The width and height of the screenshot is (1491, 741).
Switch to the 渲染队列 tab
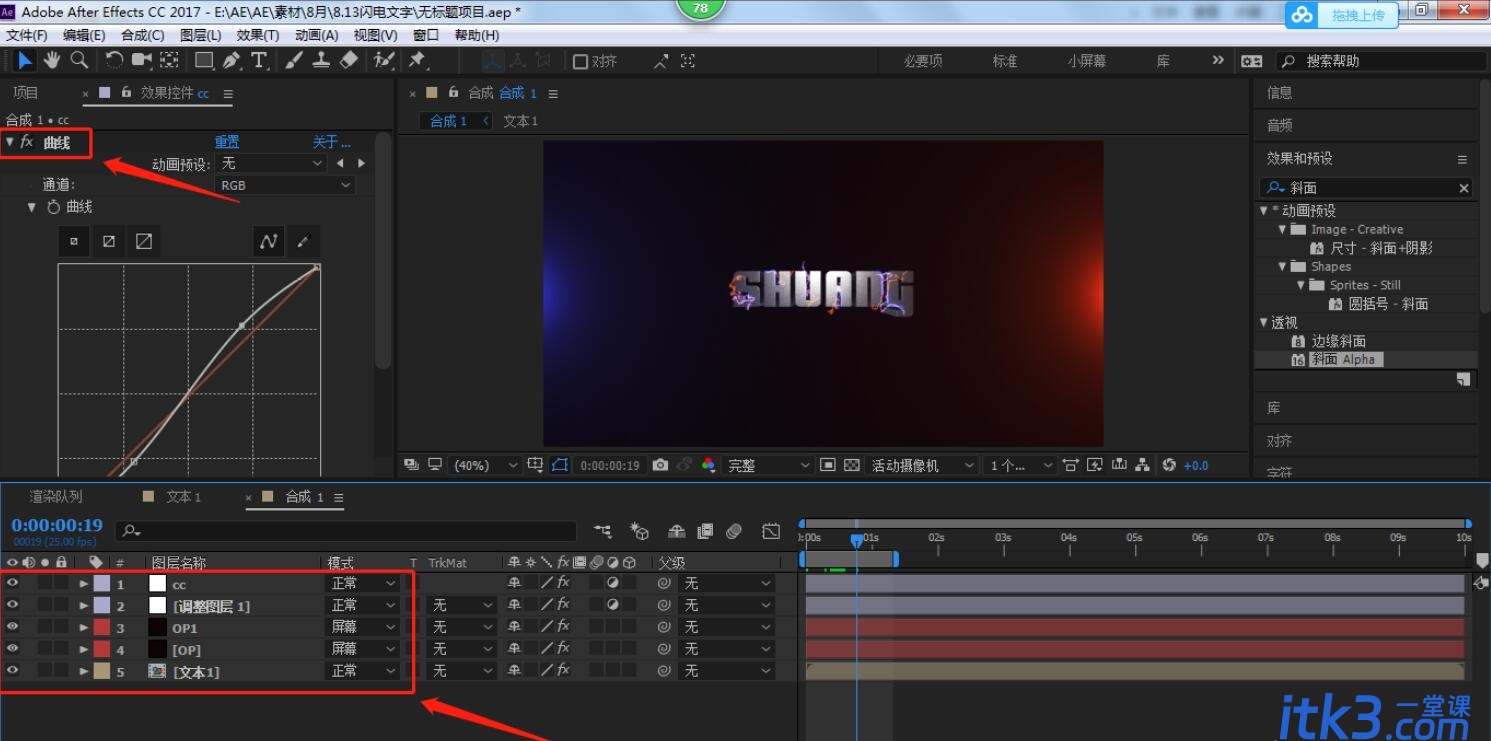[x=56, y=497]
